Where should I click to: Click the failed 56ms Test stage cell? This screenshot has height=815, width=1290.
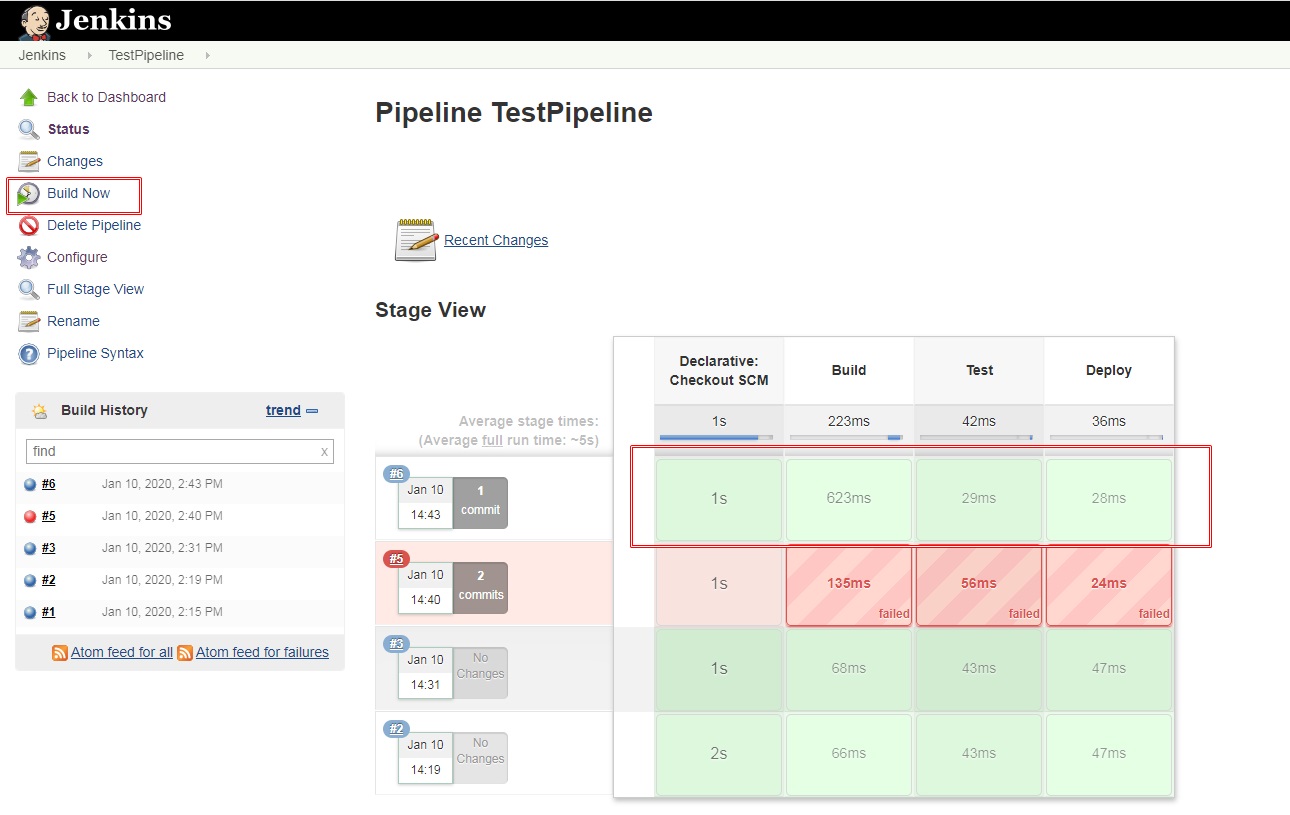[979, 585]
